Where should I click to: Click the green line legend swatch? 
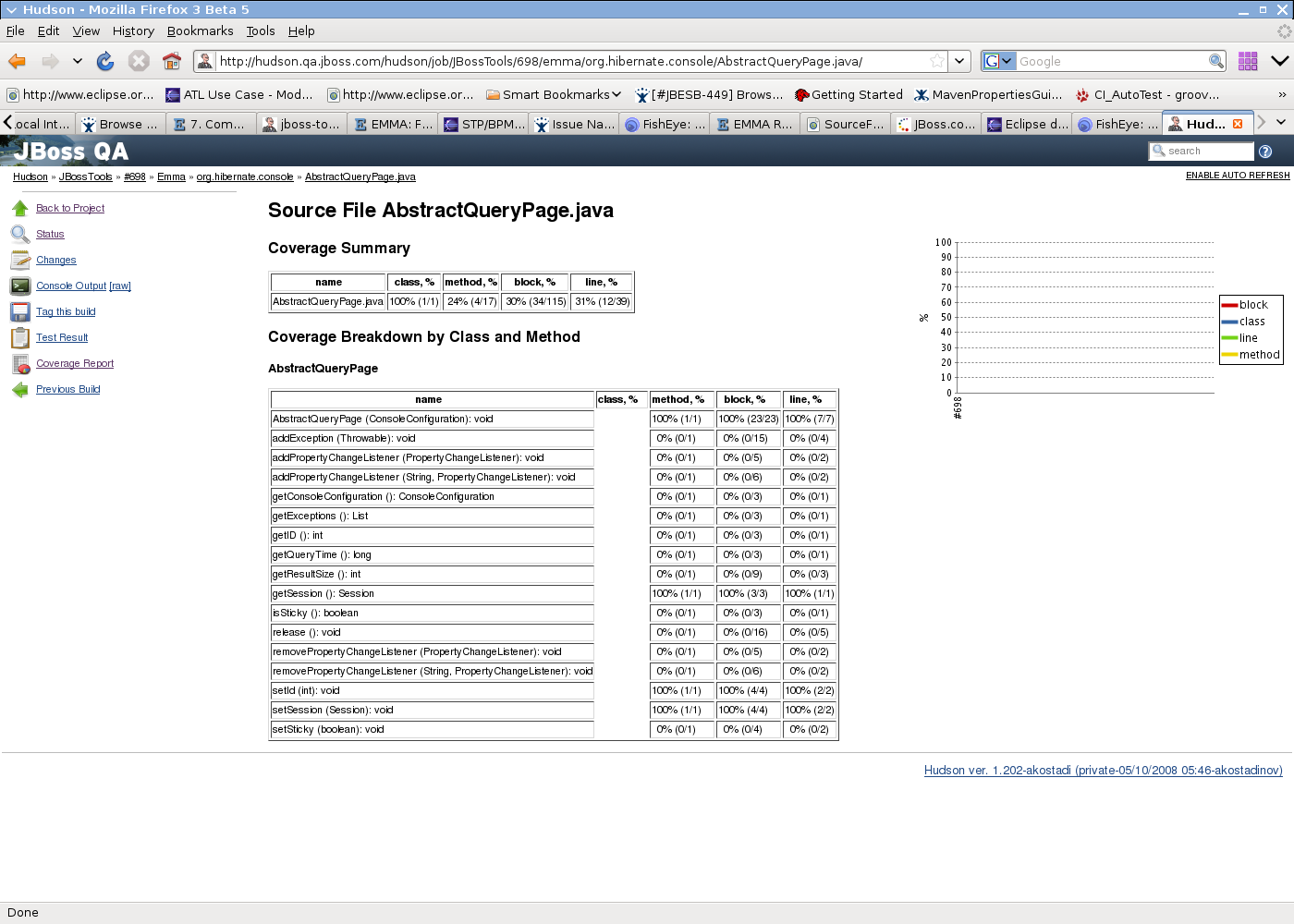(x=1229, y=338)
